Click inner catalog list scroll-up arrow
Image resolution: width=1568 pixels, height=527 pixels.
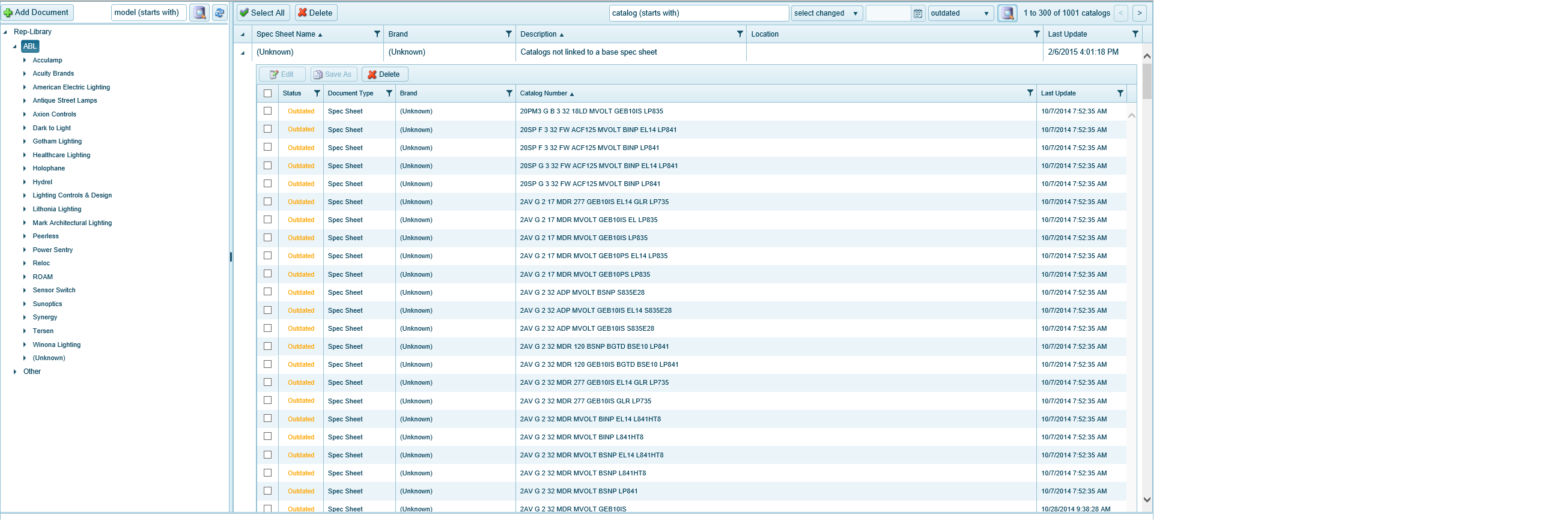[x=1132, y=116]
